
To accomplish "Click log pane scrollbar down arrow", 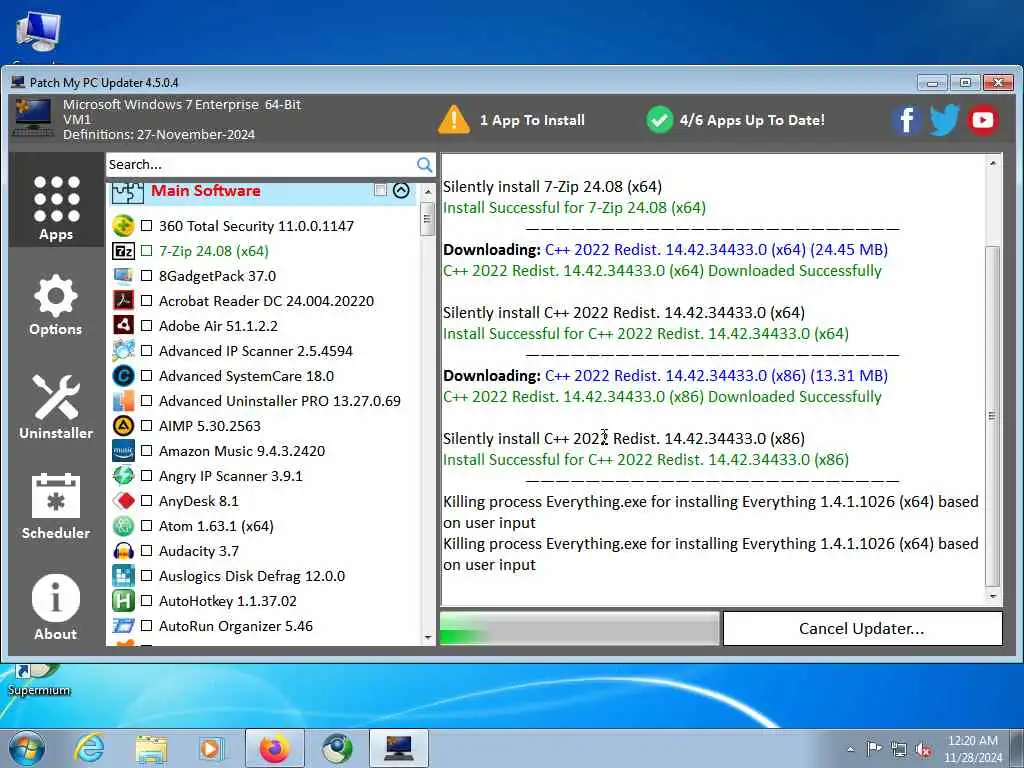I will coord(993,596).
